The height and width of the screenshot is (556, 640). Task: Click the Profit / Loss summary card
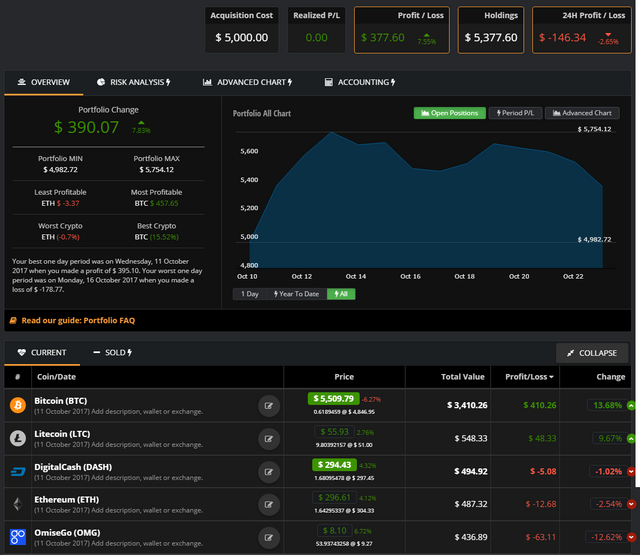pos(402,30)
